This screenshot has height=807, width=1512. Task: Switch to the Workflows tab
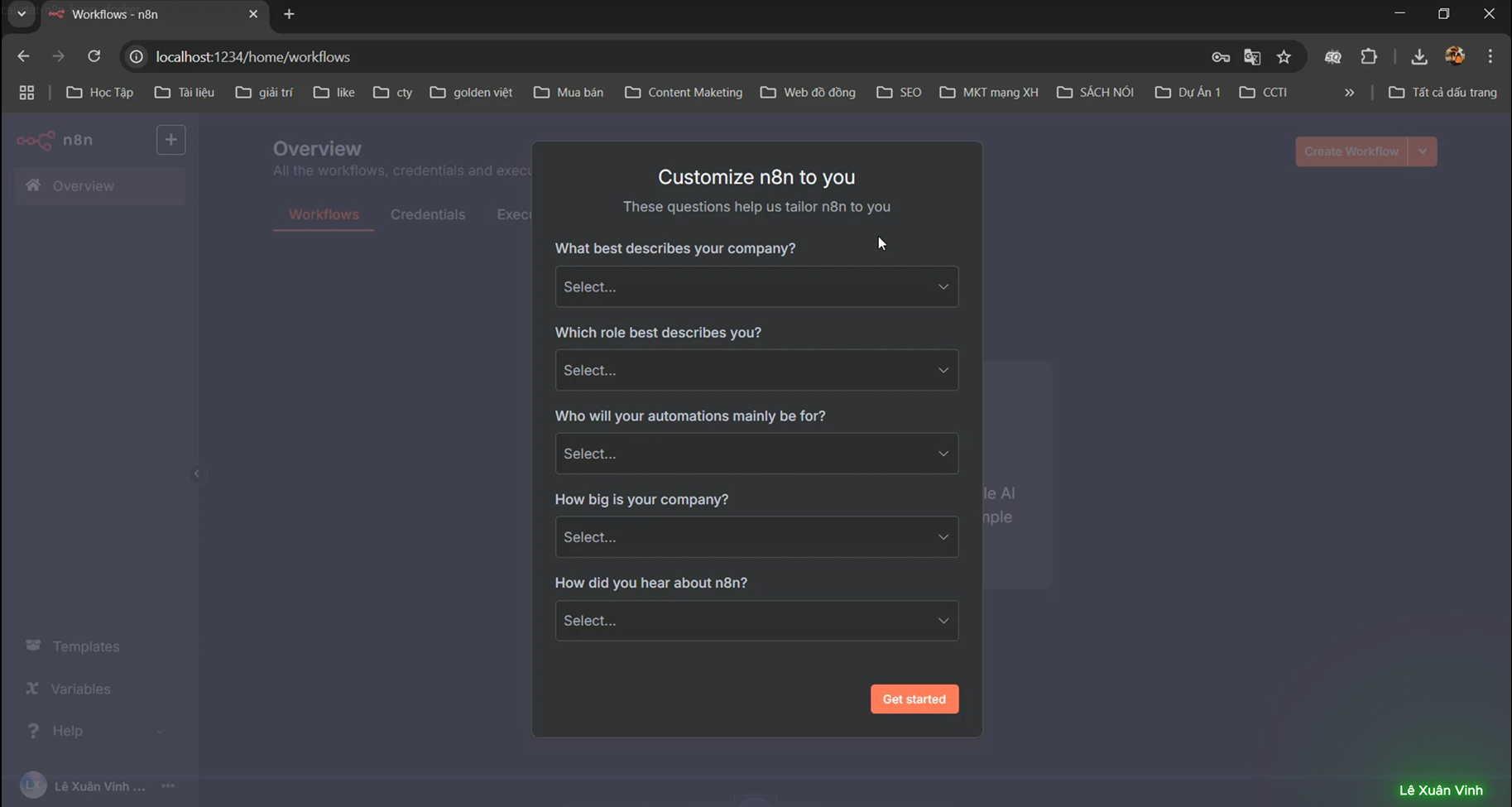click(324, 214)
